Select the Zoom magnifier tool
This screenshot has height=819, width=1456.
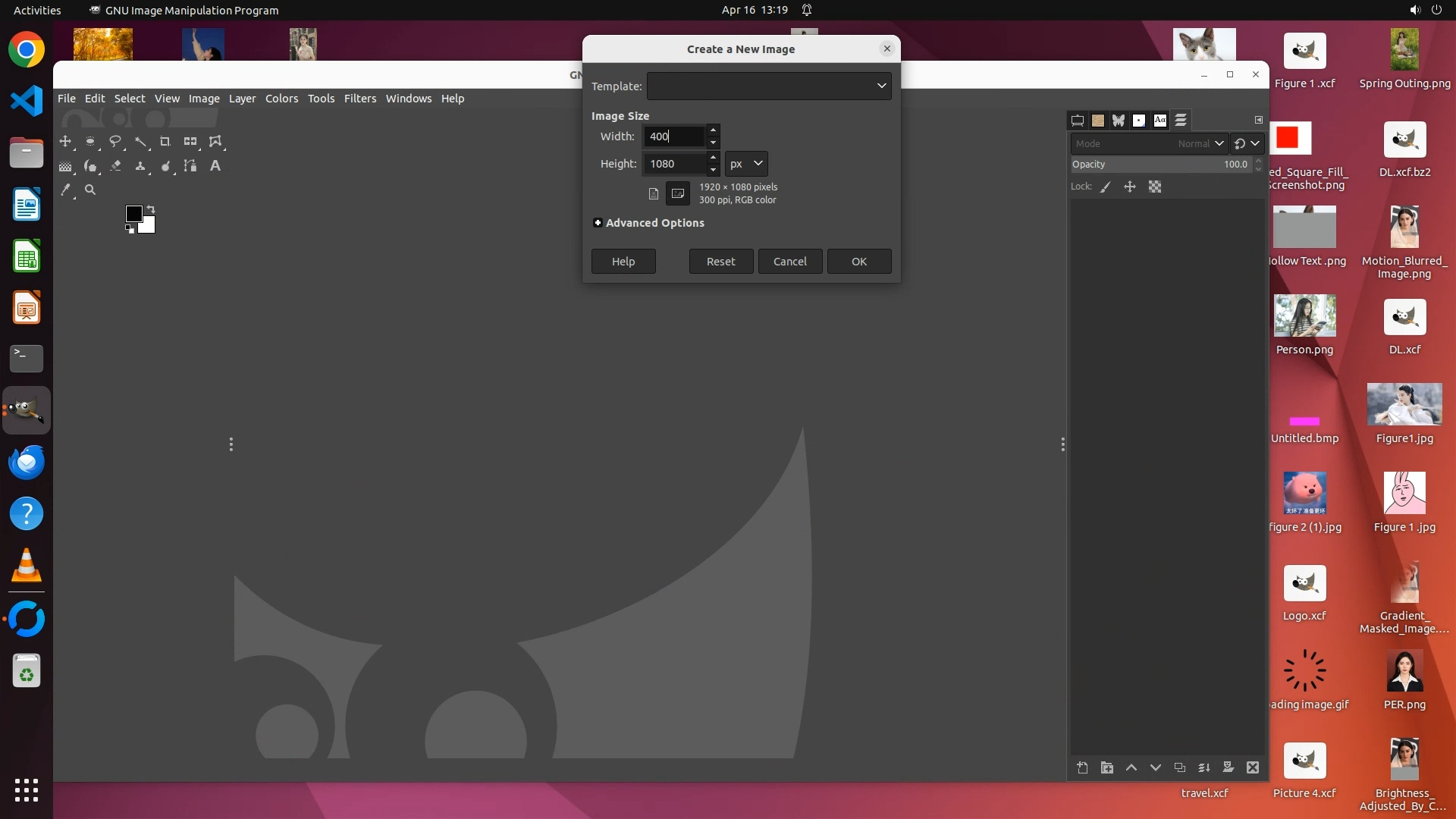pyautogui.click(x=90, y=190)
